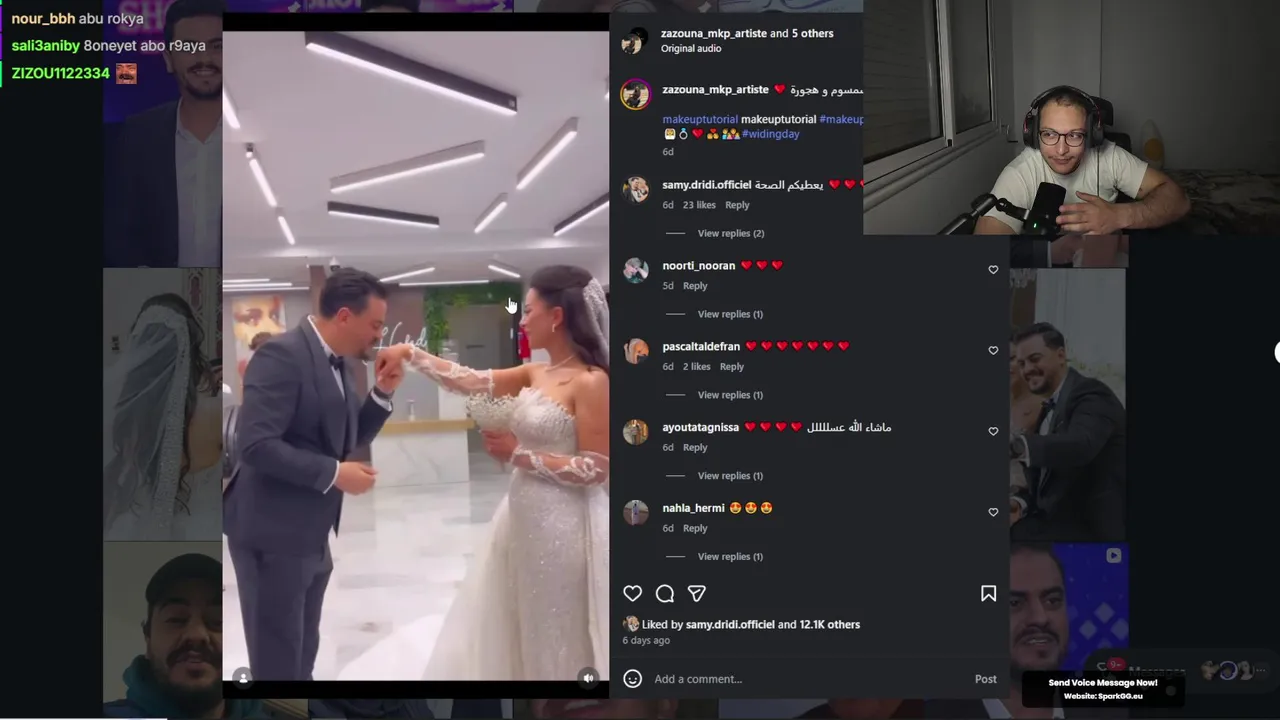Viewport: 1280px width, 720px height.
Task: Open the 12.1K others likes list
Action: pyautogui.click(x=829, y=624)
